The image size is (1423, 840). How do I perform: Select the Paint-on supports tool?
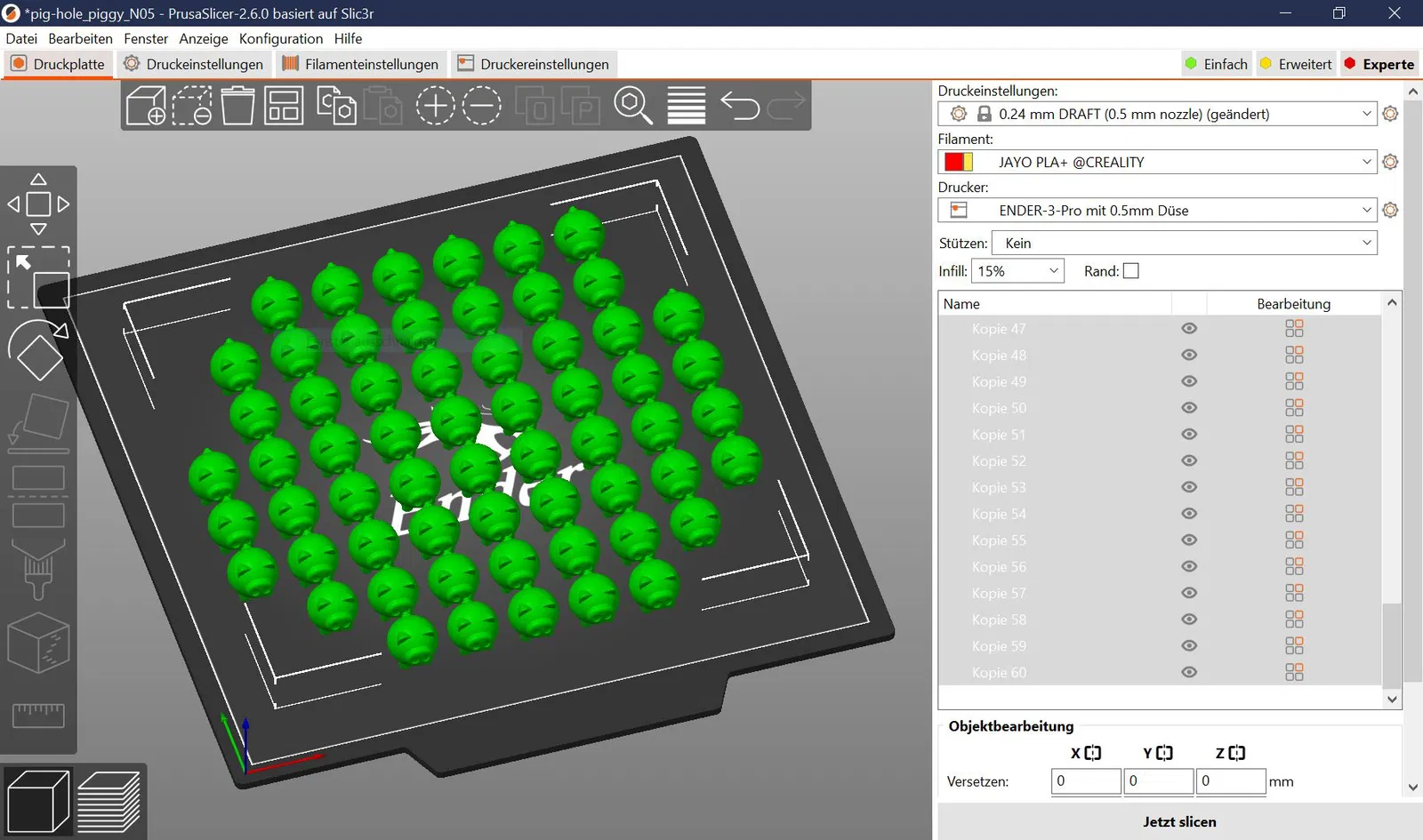click(38, 569)
